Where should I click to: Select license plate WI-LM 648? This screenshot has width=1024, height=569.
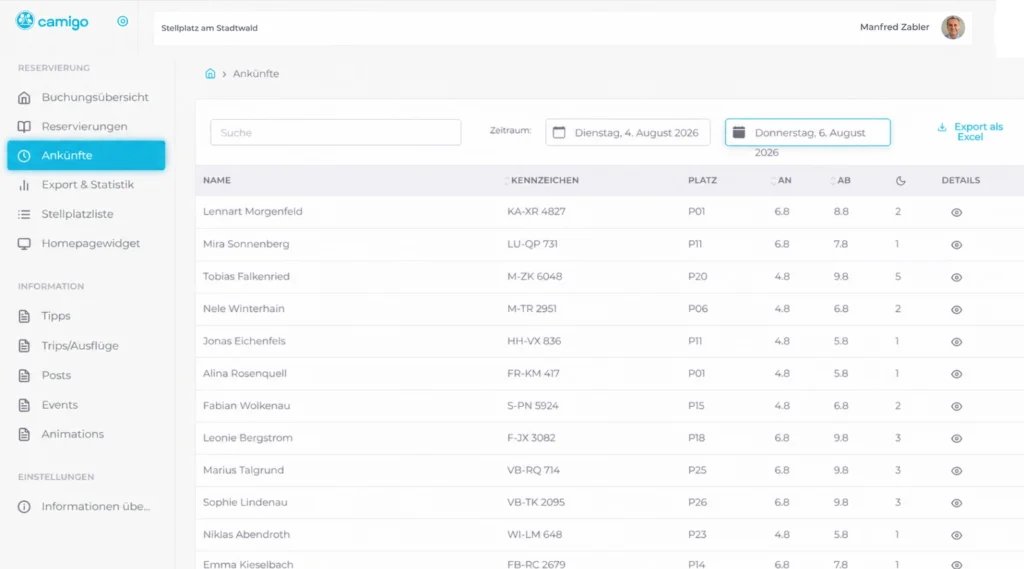point(534,534)
